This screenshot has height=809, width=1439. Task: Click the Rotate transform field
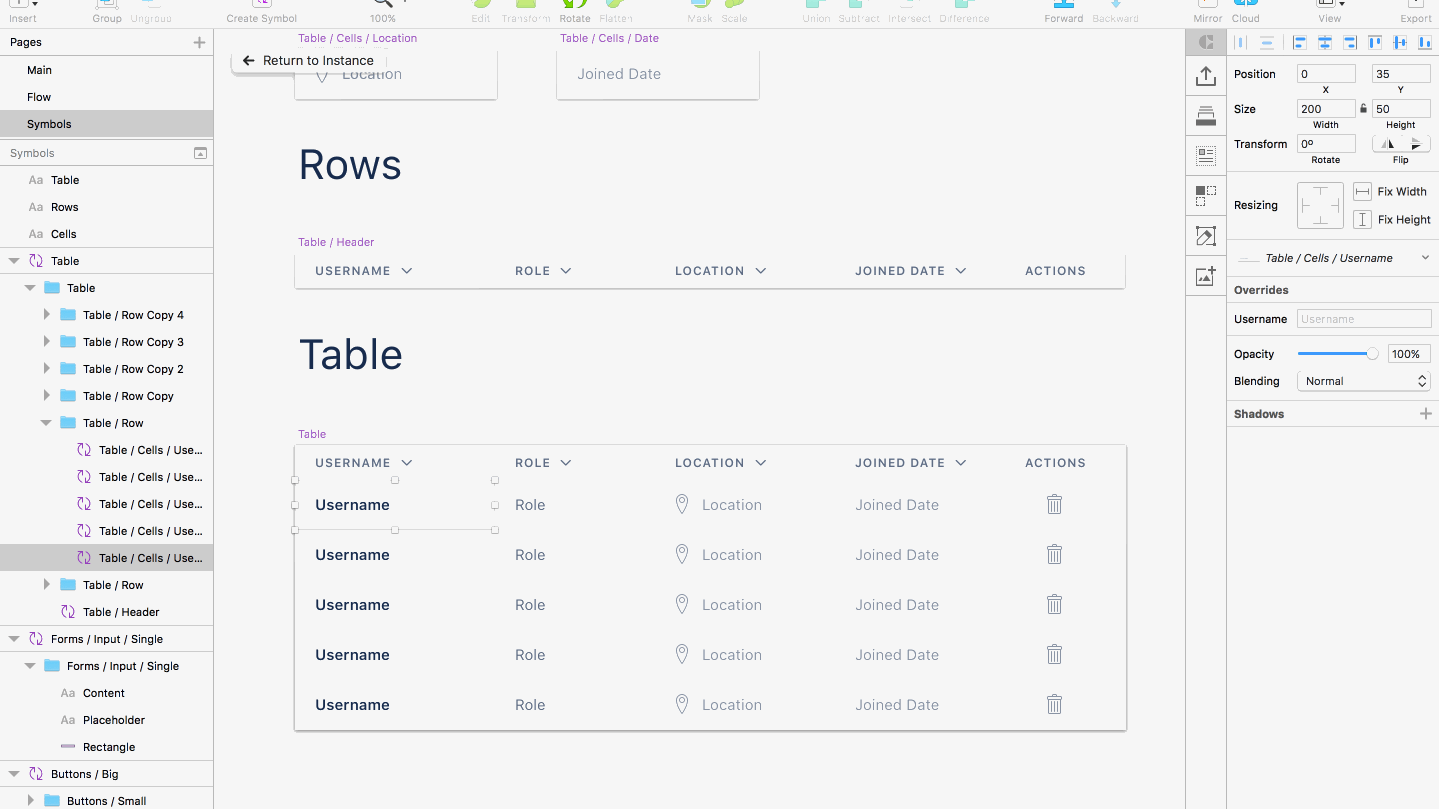1326,144
